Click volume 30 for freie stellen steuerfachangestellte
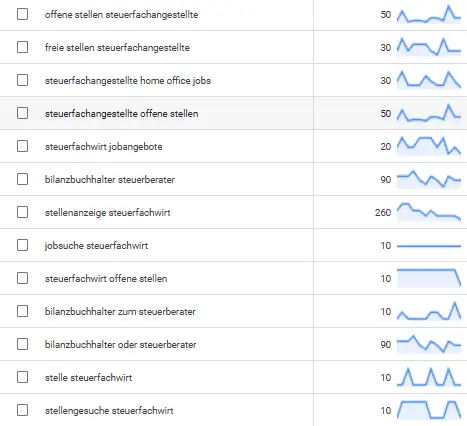The width and height of the screenshot is (467, 426). point(386,47)
